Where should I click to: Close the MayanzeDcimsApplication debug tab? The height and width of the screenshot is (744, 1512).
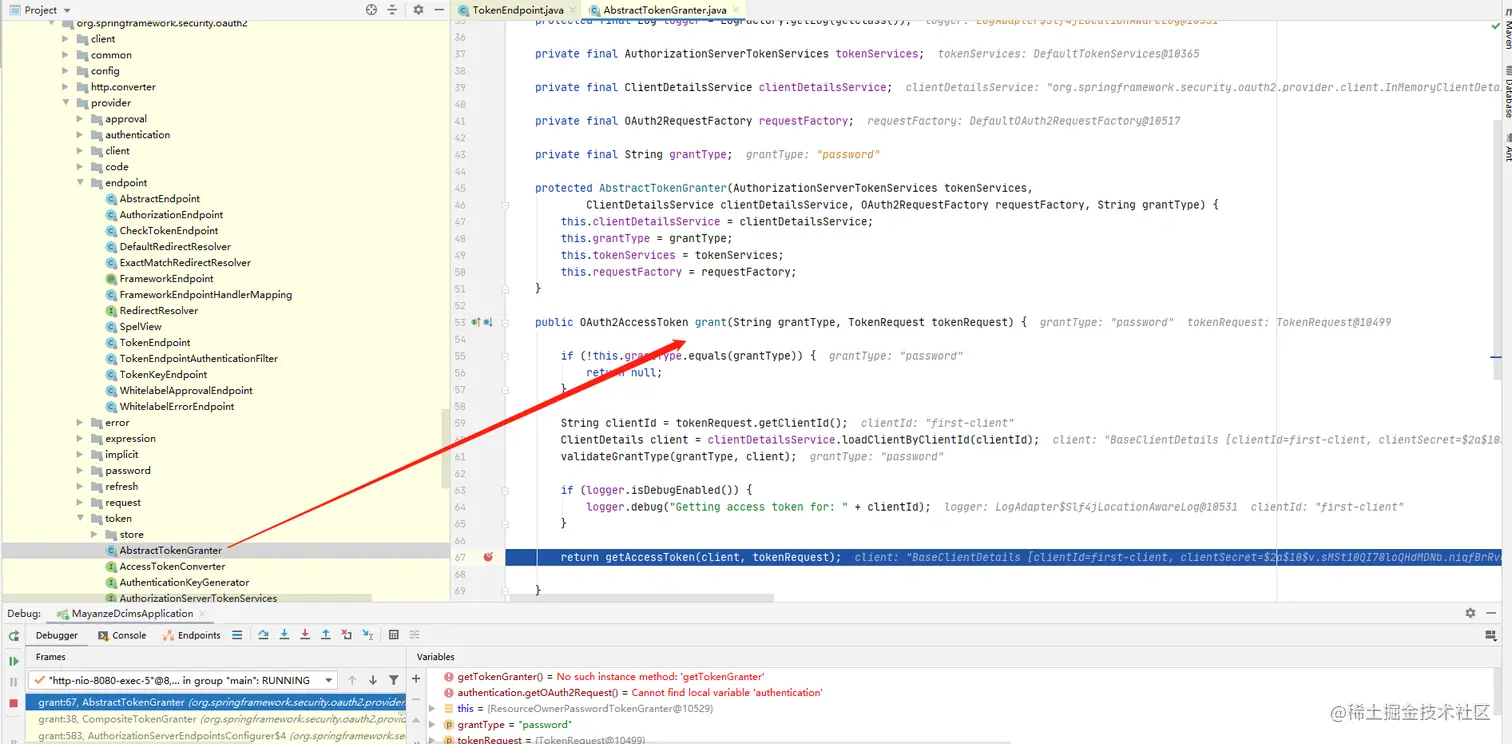click(202, 614)
